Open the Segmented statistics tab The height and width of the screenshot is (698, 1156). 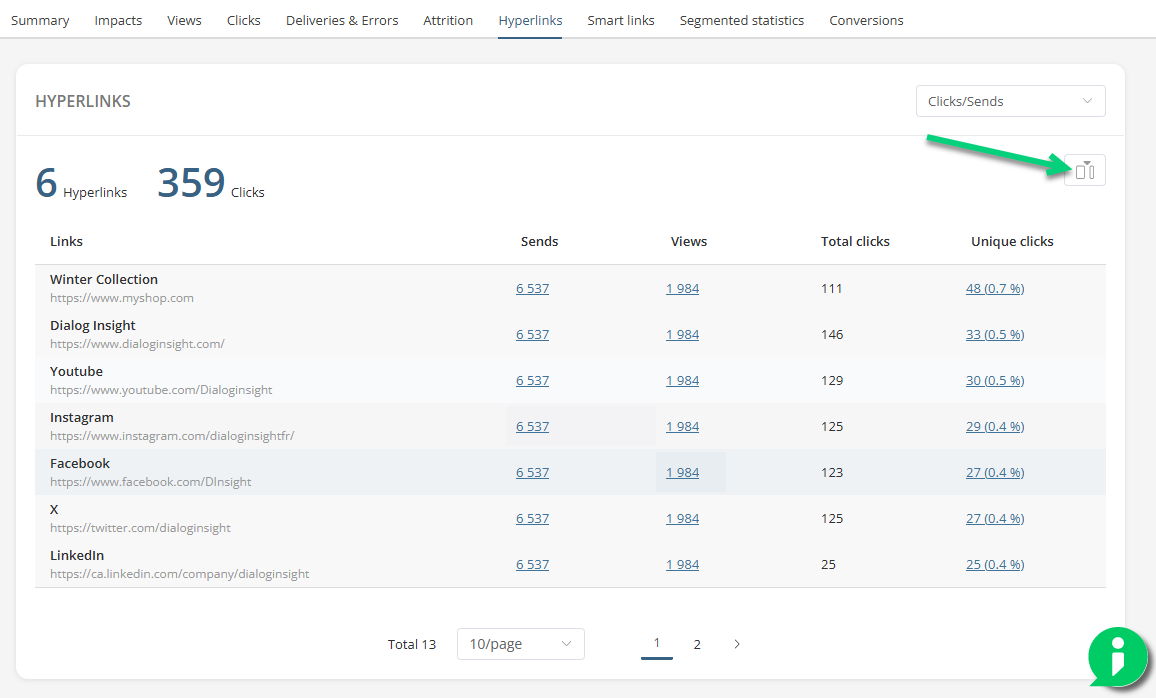pyautogui.click(x=742, y=21)
